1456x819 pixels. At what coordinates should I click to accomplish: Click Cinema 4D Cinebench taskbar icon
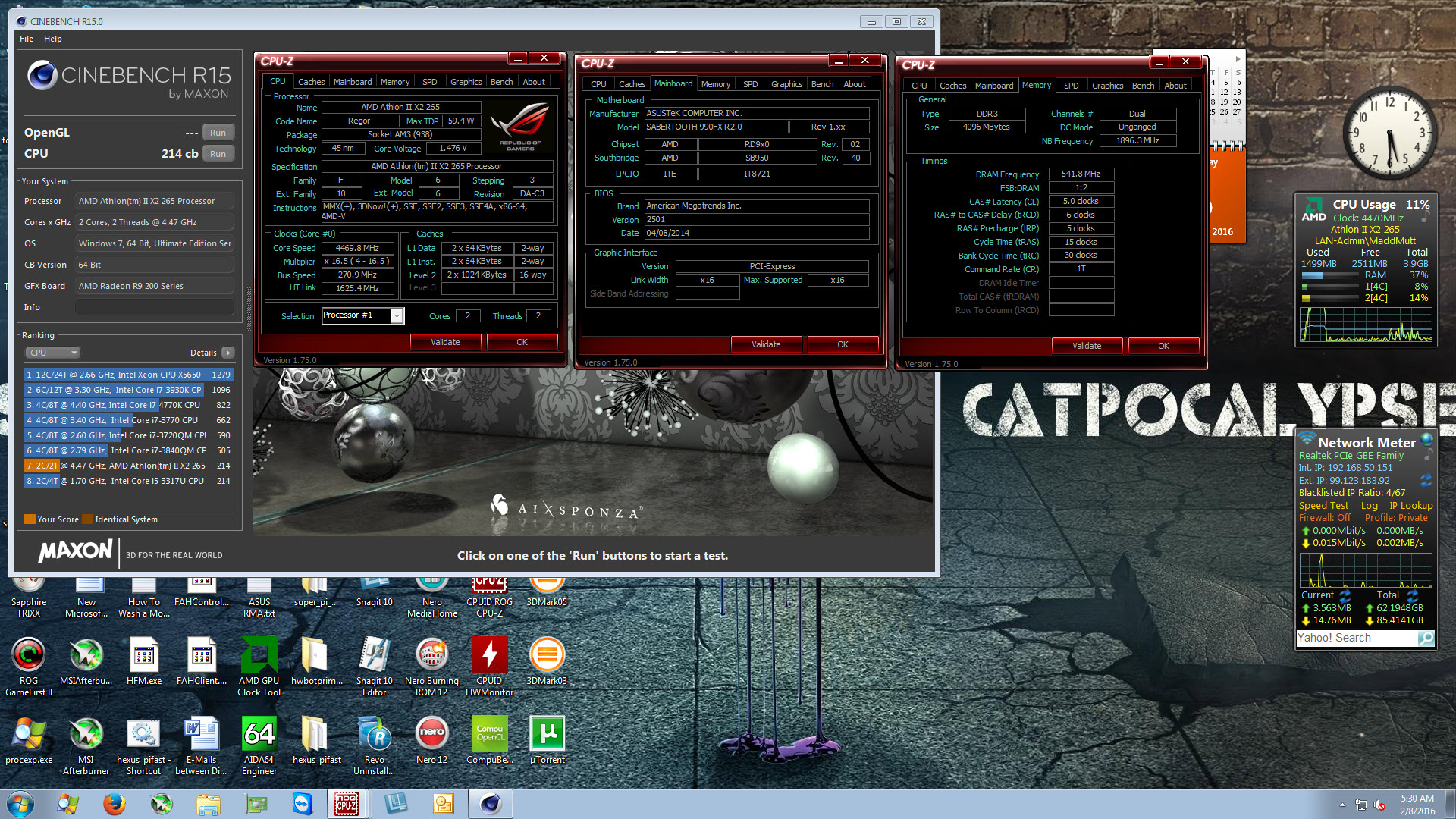click(491, 804)
